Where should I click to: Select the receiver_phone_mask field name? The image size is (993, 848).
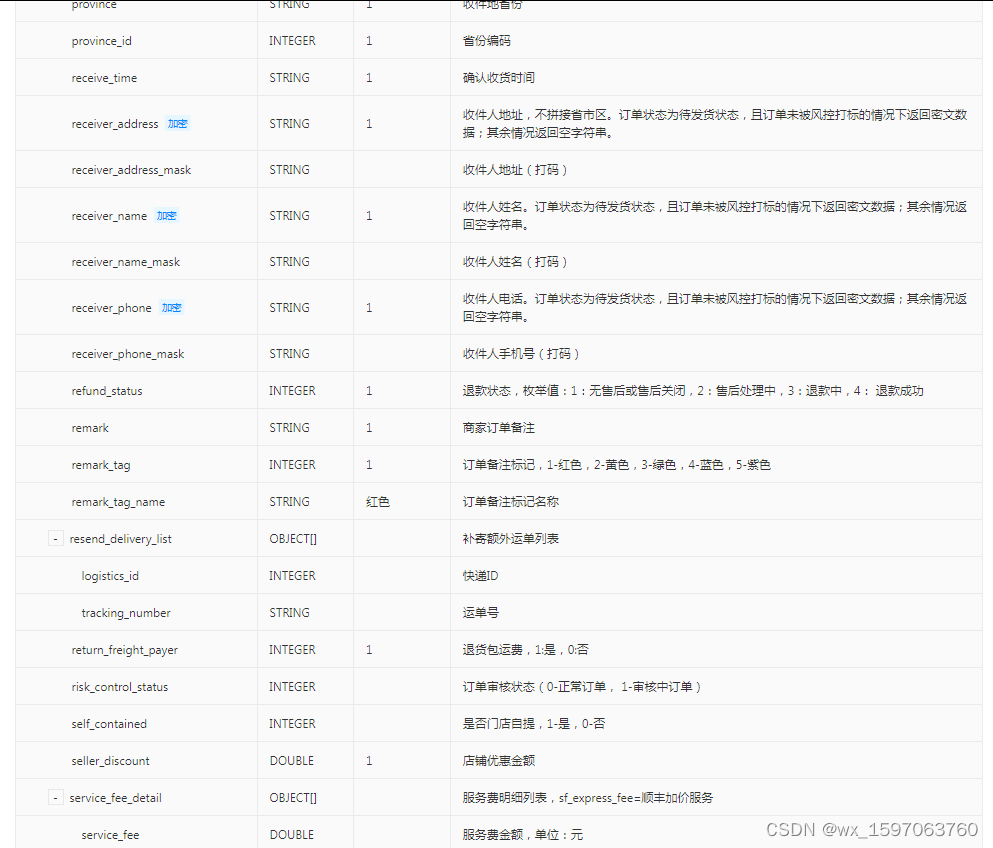[x=128, y=354]
